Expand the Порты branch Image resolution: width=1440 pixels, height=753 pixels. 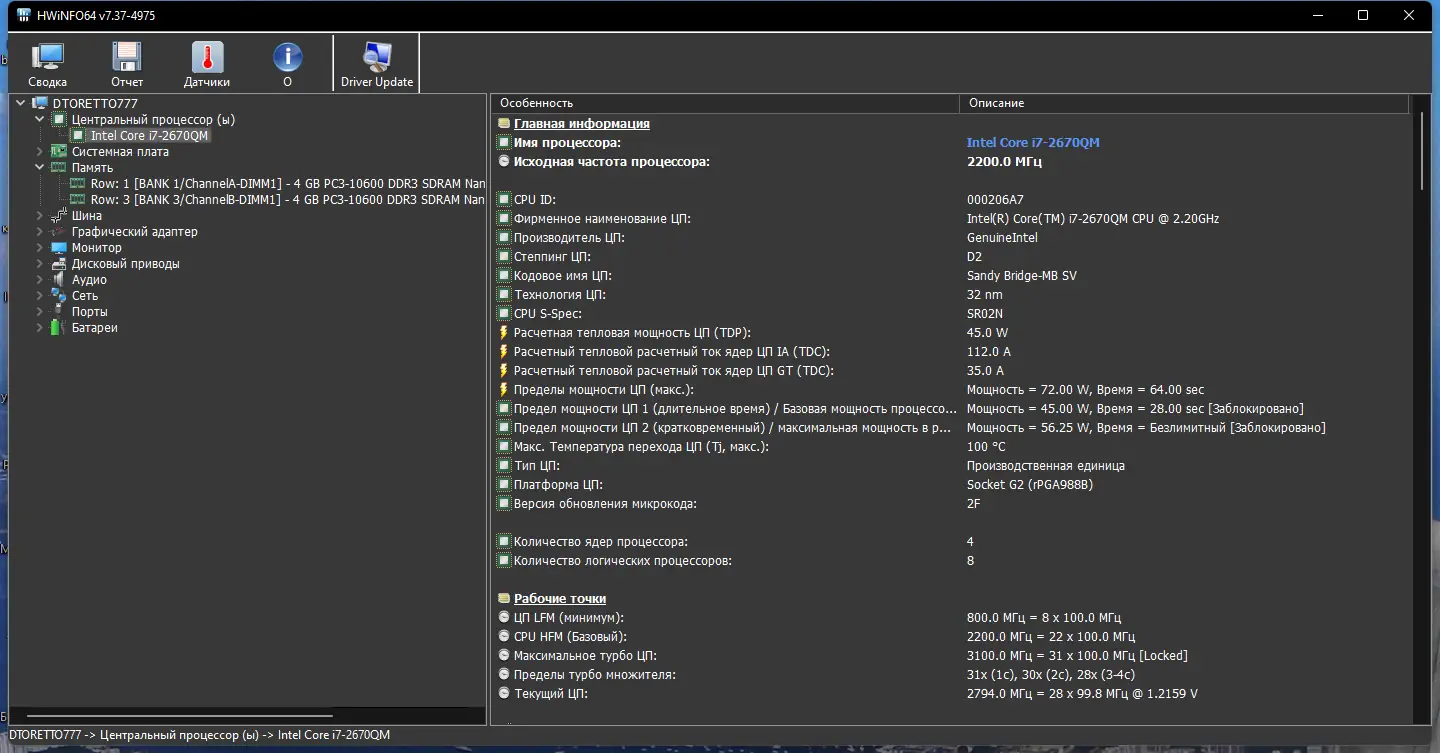coord(40,311)
